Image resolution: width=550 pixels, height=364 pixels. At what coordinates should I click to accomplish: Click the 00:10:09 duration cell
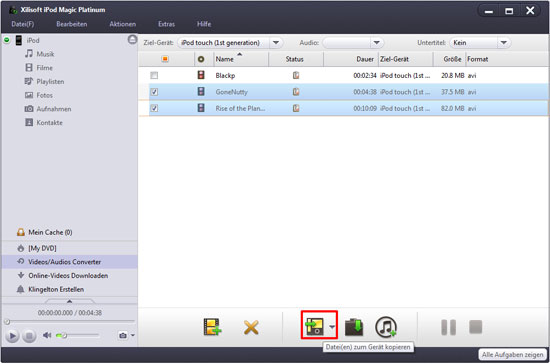[x=365, y=108]
